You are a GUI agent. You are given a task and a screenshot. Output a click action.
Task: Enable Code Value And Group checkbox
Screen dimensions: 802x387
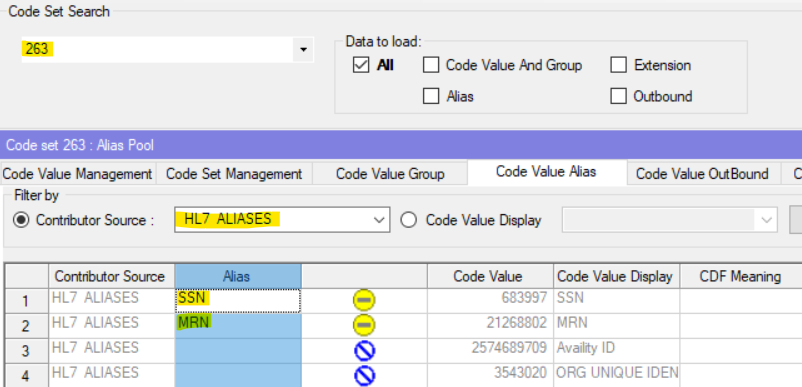[431, 65]
